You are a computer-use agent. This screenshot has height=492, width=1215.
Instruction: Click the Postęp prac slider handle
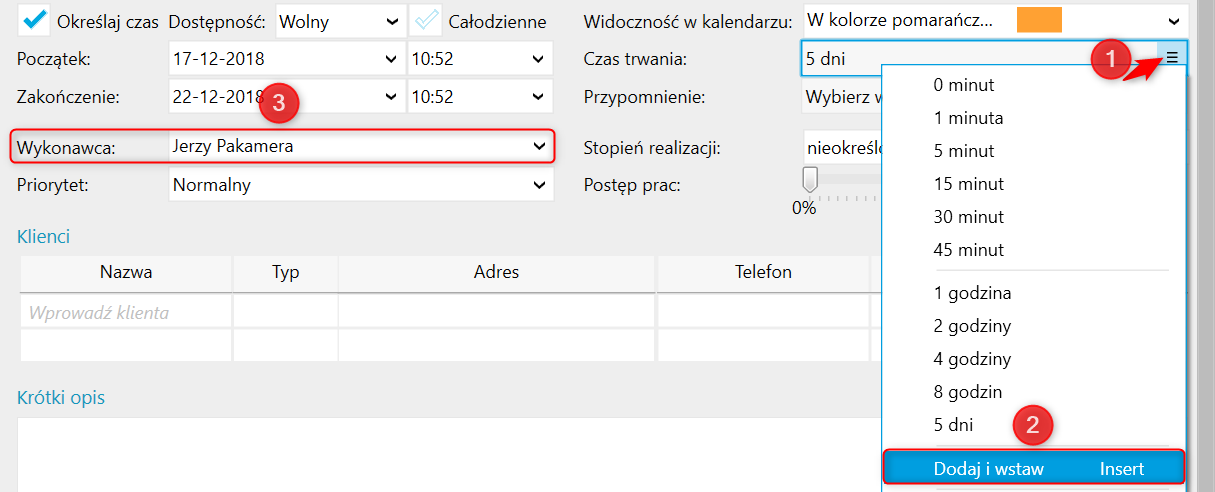tap(810, 179)
